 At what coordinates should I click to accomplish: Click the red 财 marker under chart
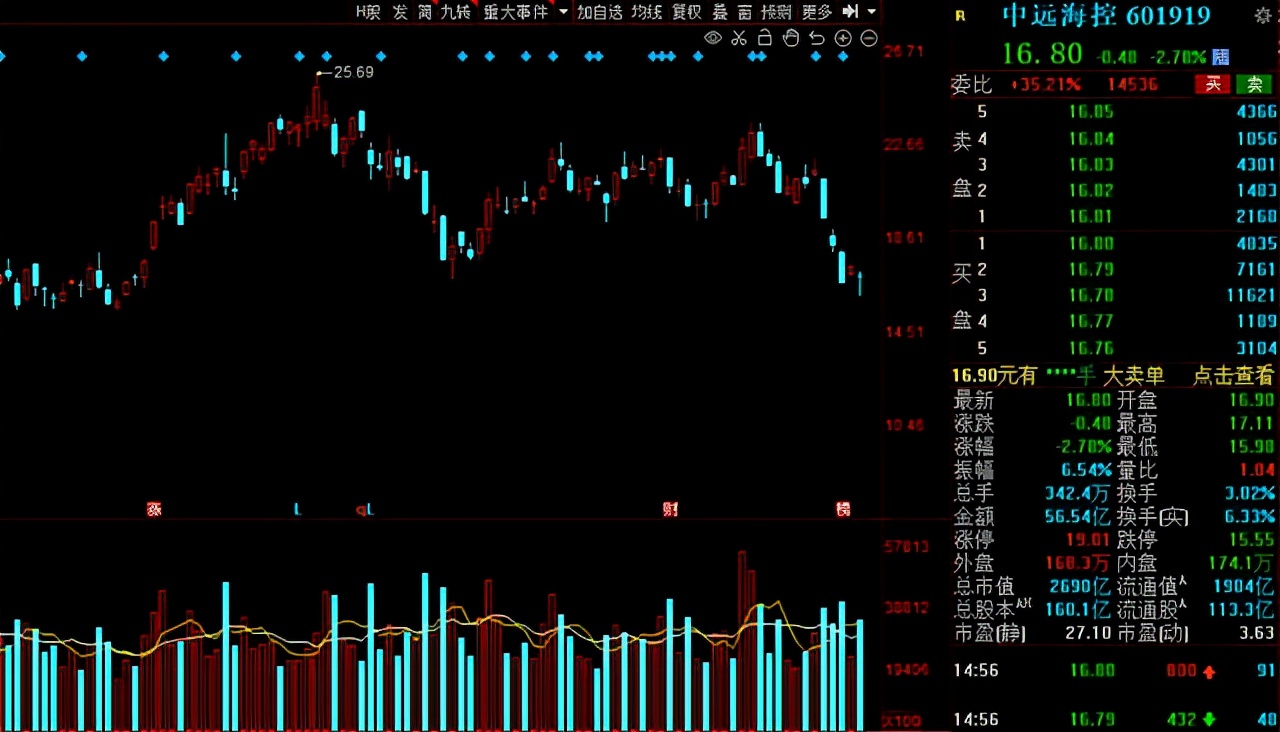670,509
